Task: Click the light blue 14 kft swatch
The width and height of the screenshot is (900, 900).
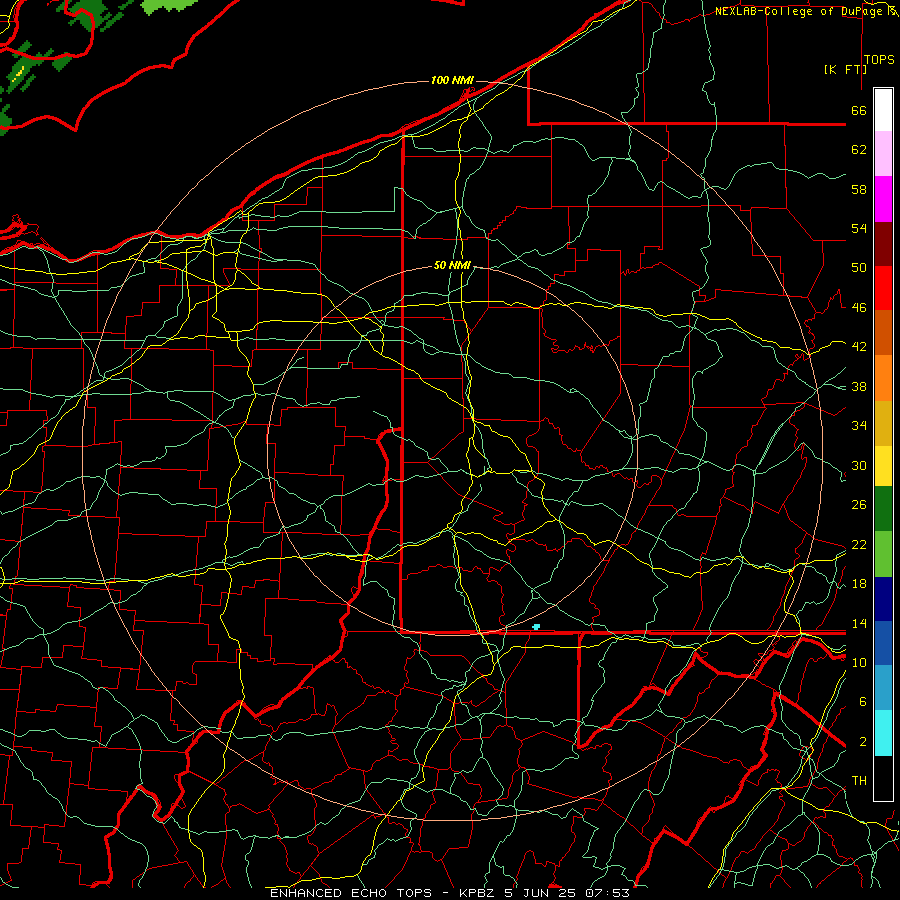Action: (x=883, y=688)
